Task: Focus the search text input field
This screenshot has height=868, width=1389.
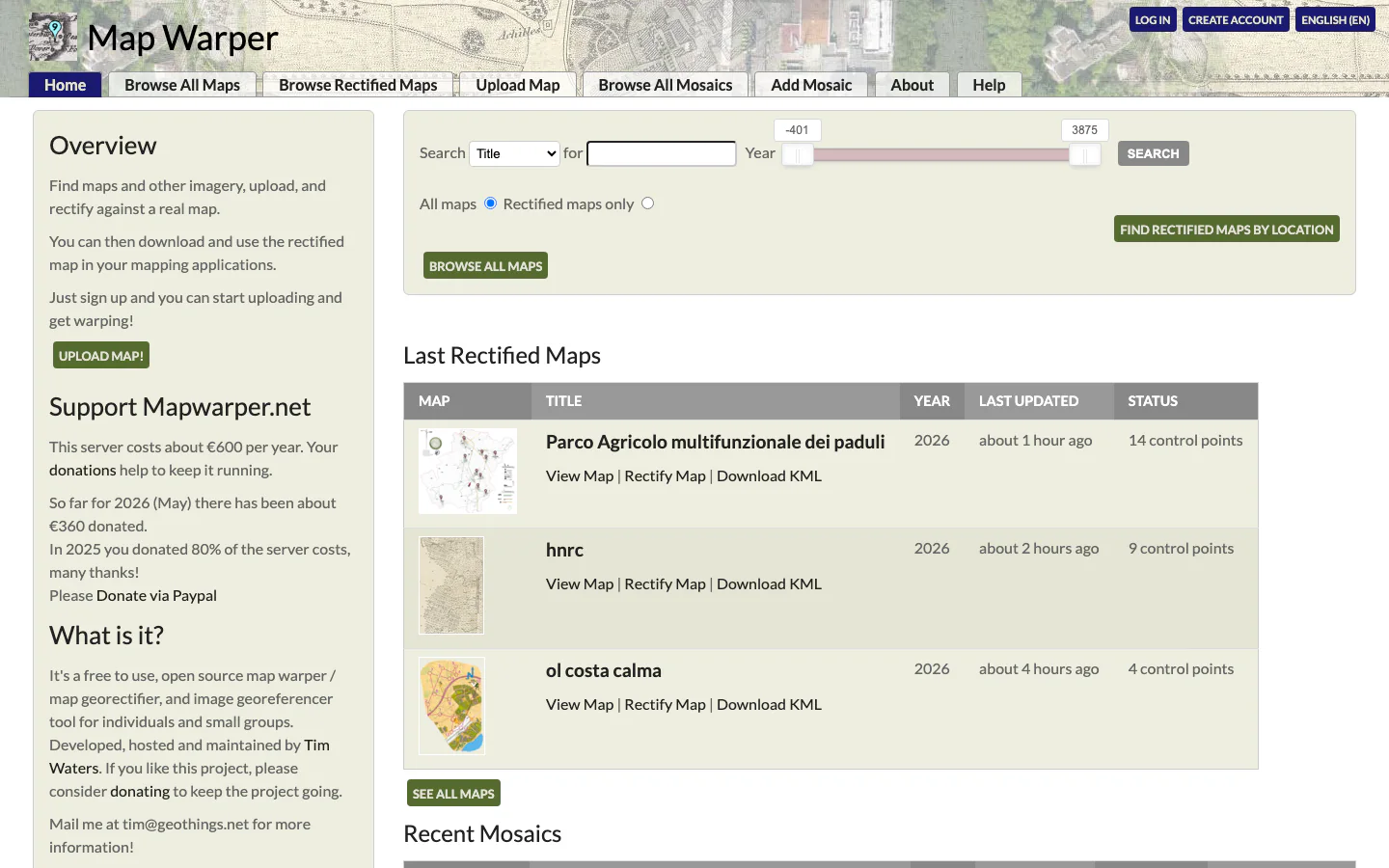Action: point(662,153)
